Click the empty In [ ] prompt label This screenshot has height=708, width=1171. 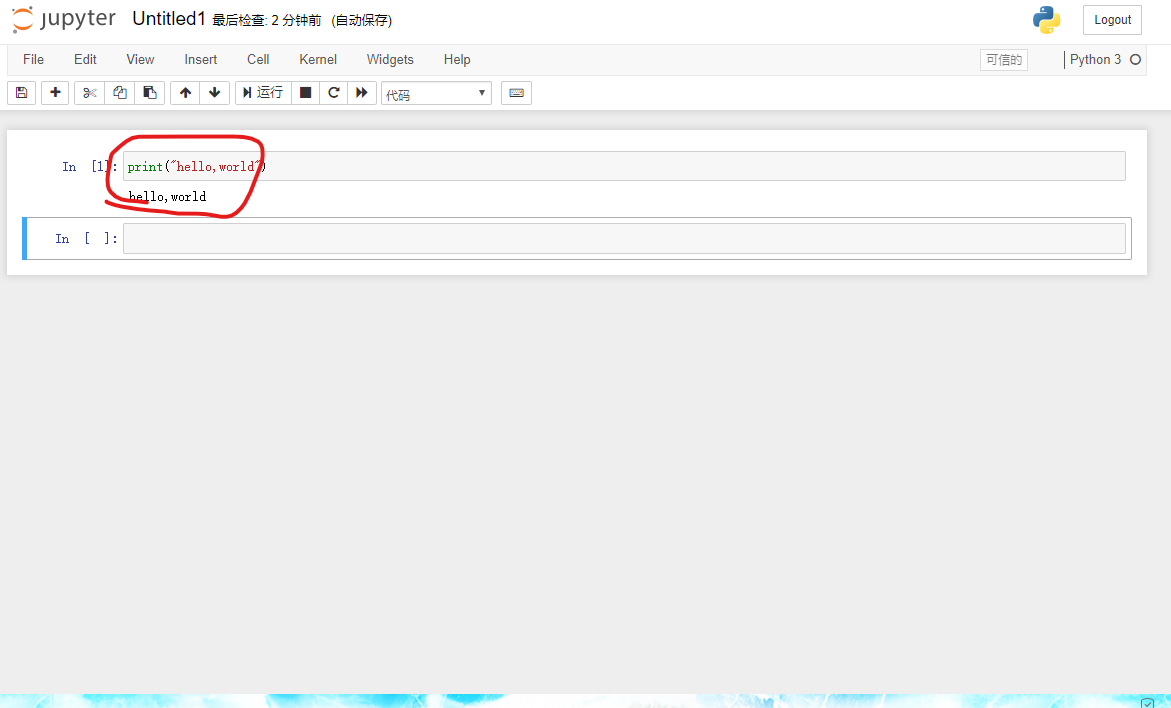[87, 238]
